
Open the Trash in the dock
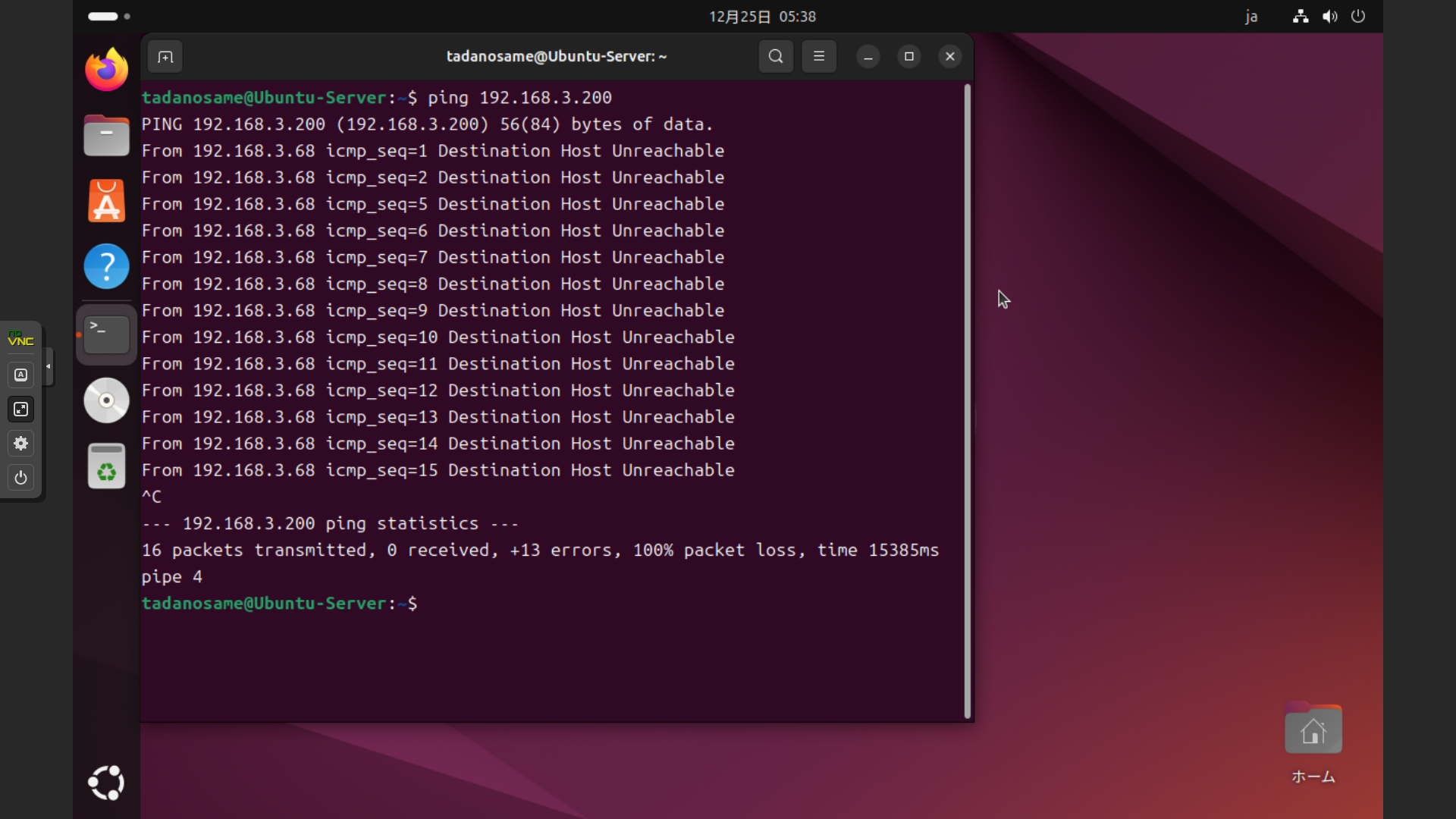point(106,466)
